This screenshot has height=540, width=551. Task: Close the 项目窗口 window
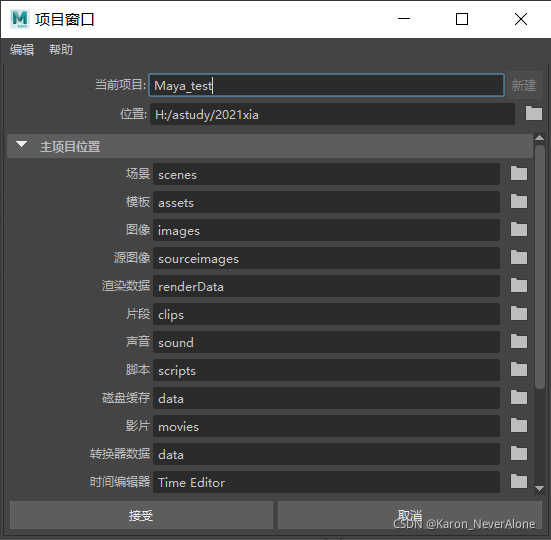(x=521, y=19)
